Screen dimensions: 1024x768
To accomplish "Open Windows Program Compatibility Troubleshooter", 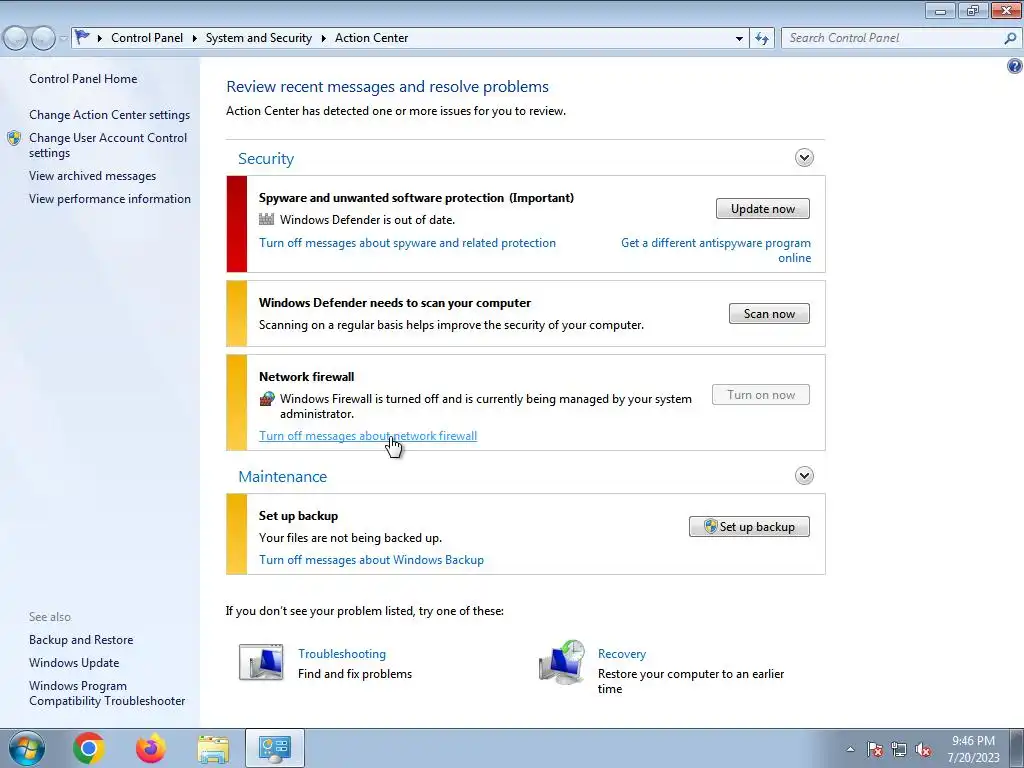I will (107, 693).
